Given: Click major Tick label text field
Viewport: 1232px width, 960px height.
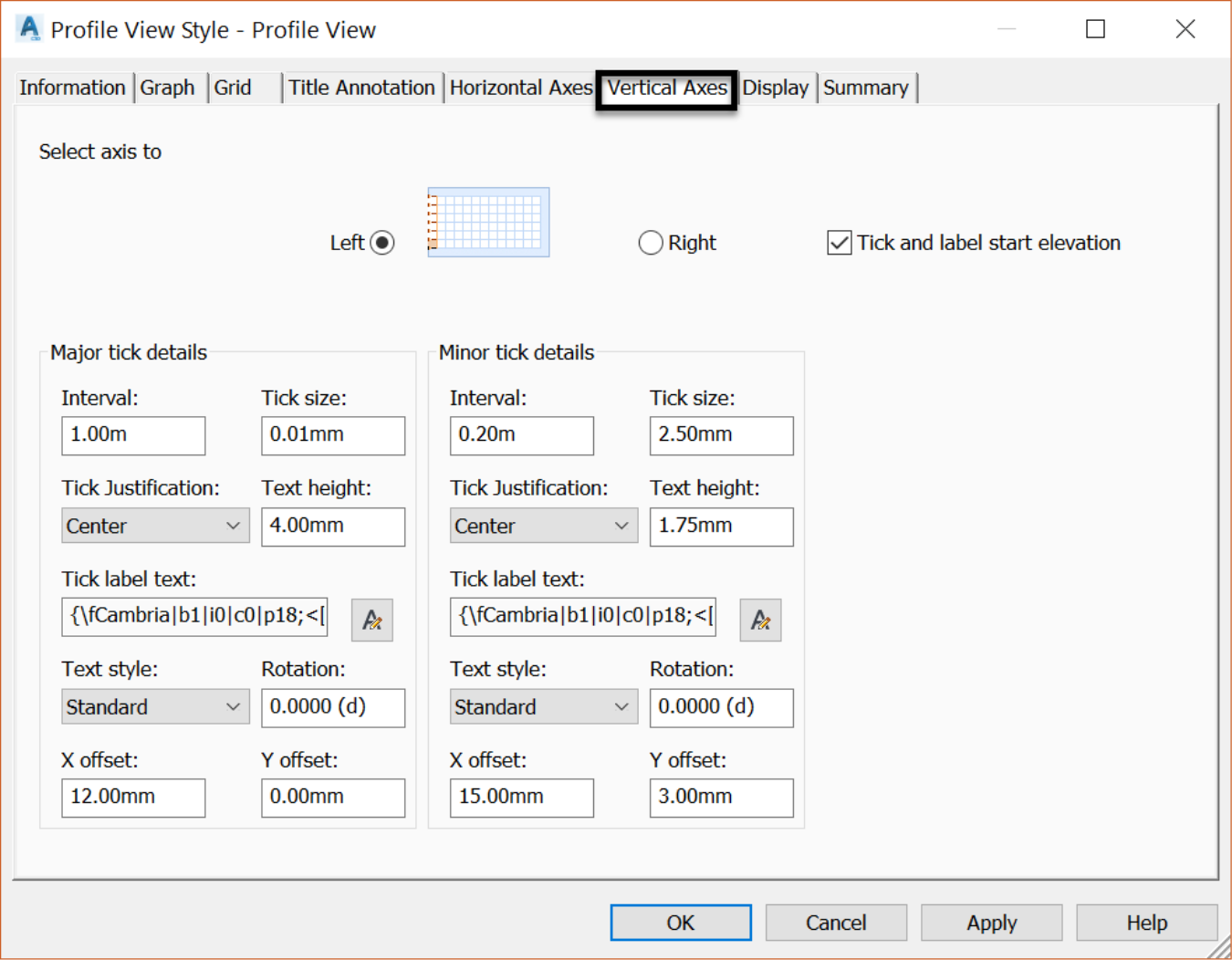Looking at the screenshot, I should tap(194, 617).
